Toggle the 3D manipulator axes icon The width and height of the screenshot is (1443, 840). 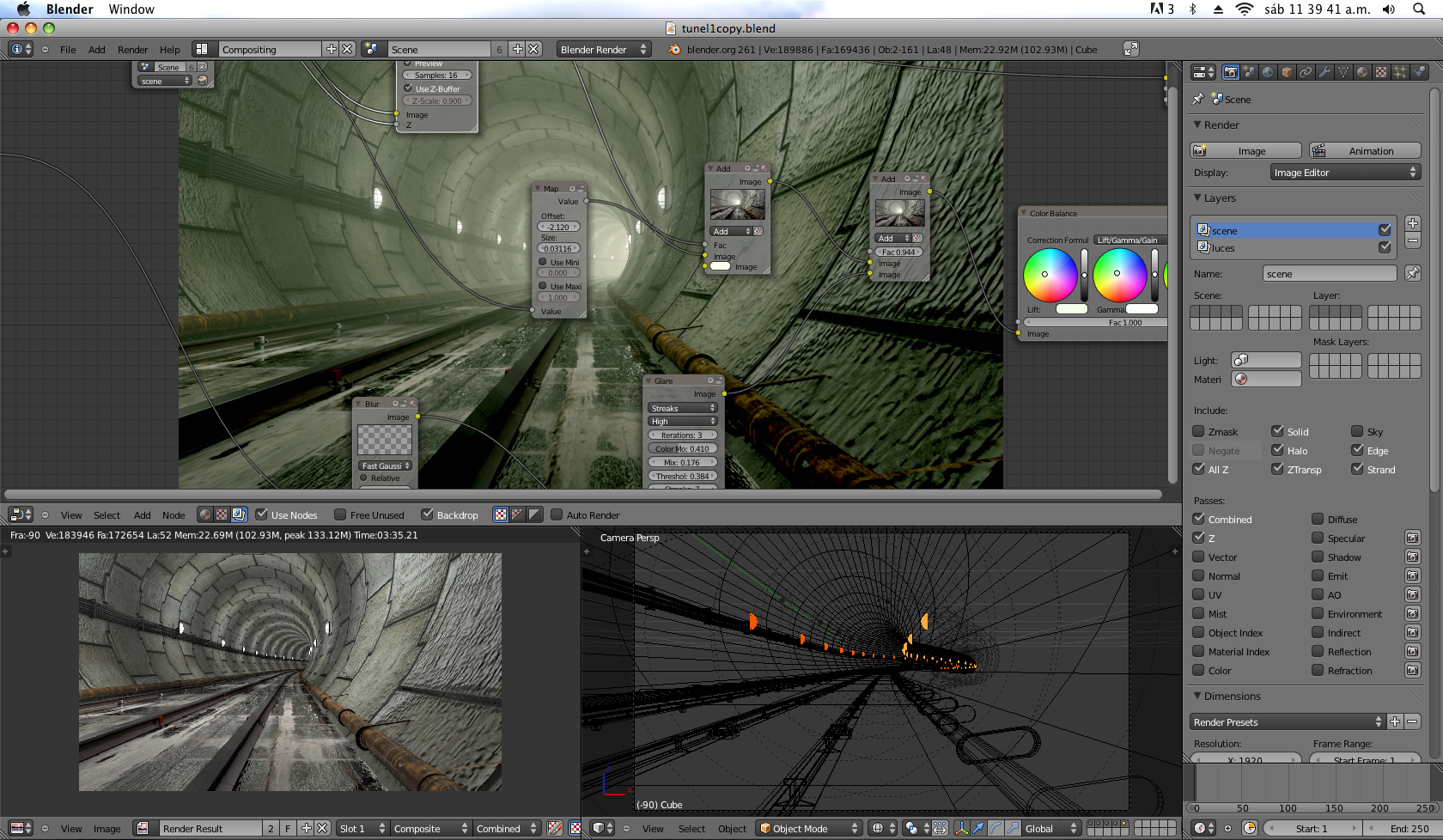click(x=961, y=828)
